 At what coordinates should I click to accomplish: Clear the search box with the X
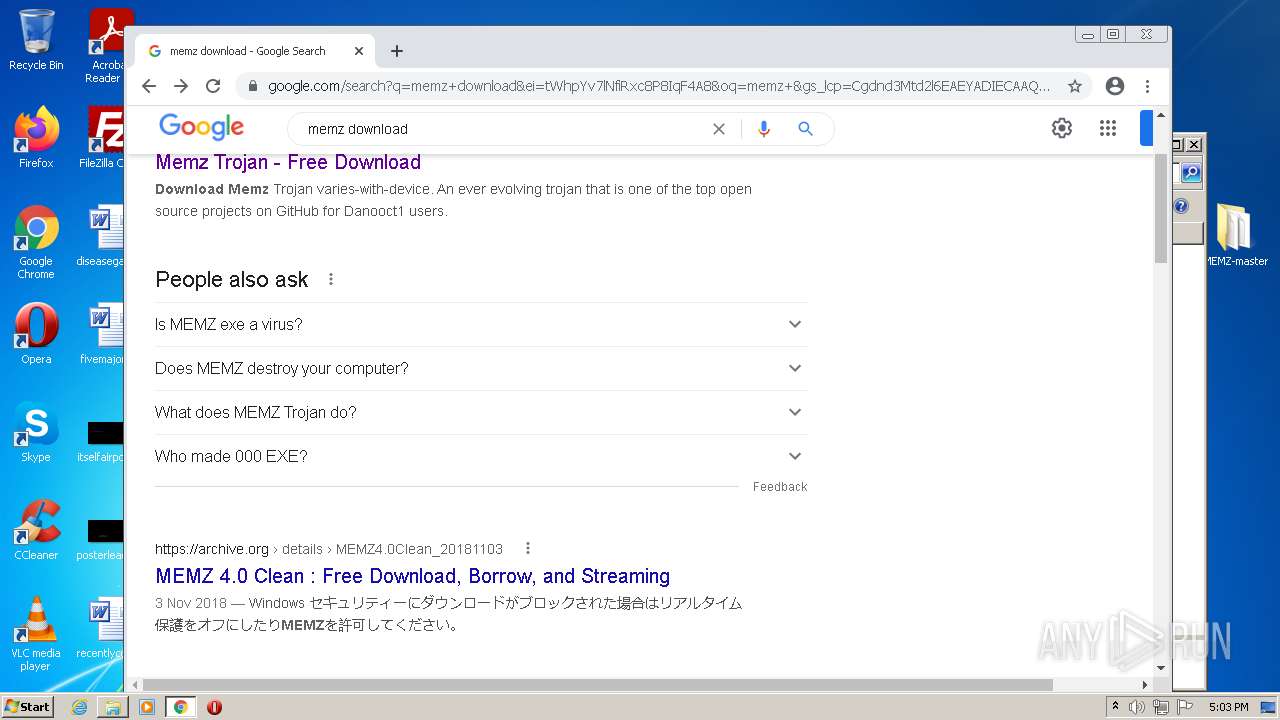tap(719, 129)
